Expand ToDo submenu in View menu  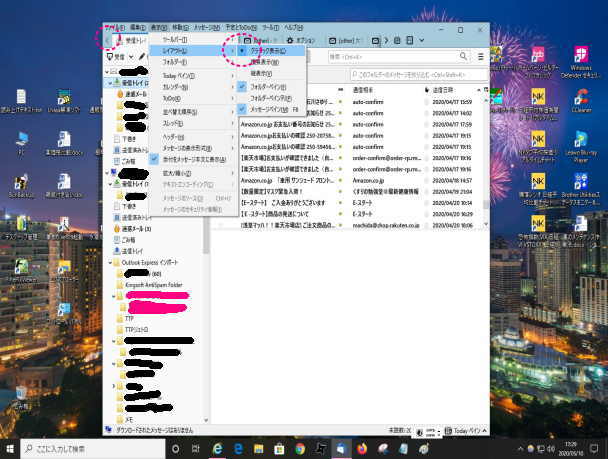click(193, 98)
